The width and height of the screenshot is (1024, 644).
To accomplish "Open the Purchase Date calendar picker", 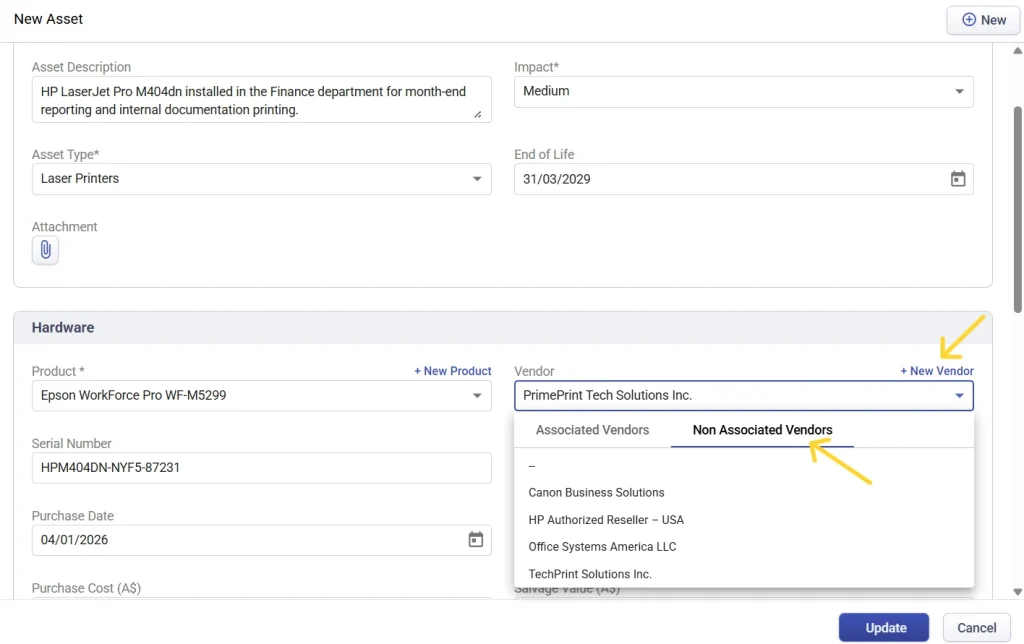I will coord(475,539).
